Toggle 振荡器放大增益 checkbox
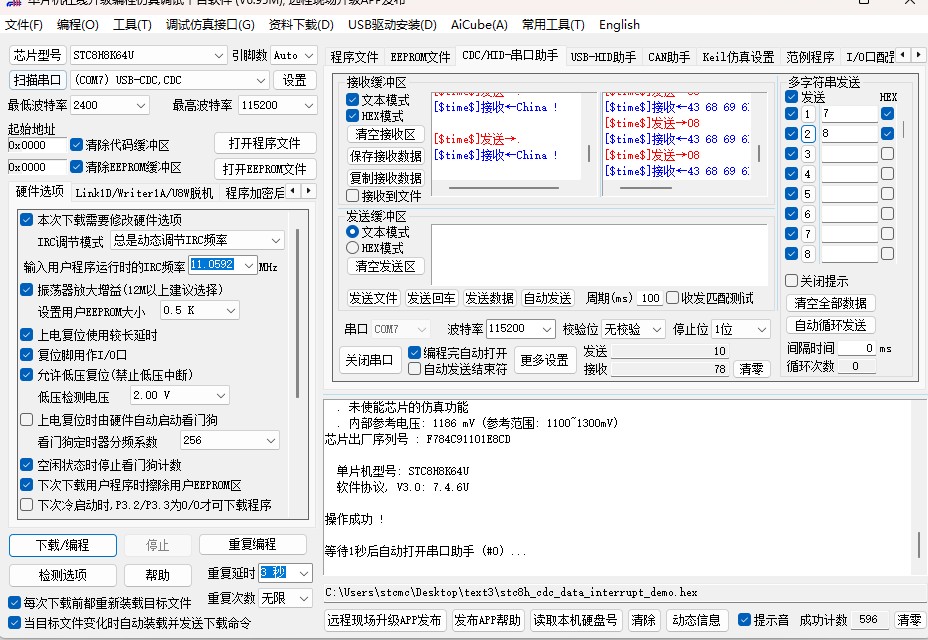Screen dimensions: 928x640 [26, 290]
